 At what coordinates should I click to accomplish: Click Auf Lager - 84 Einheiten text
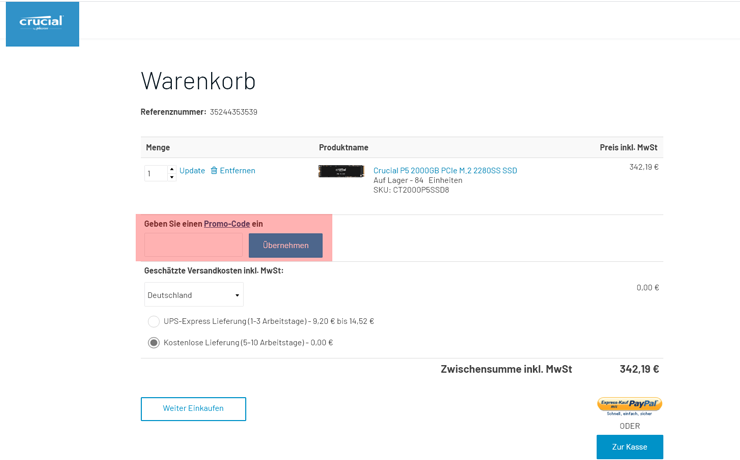pos(418,180)
